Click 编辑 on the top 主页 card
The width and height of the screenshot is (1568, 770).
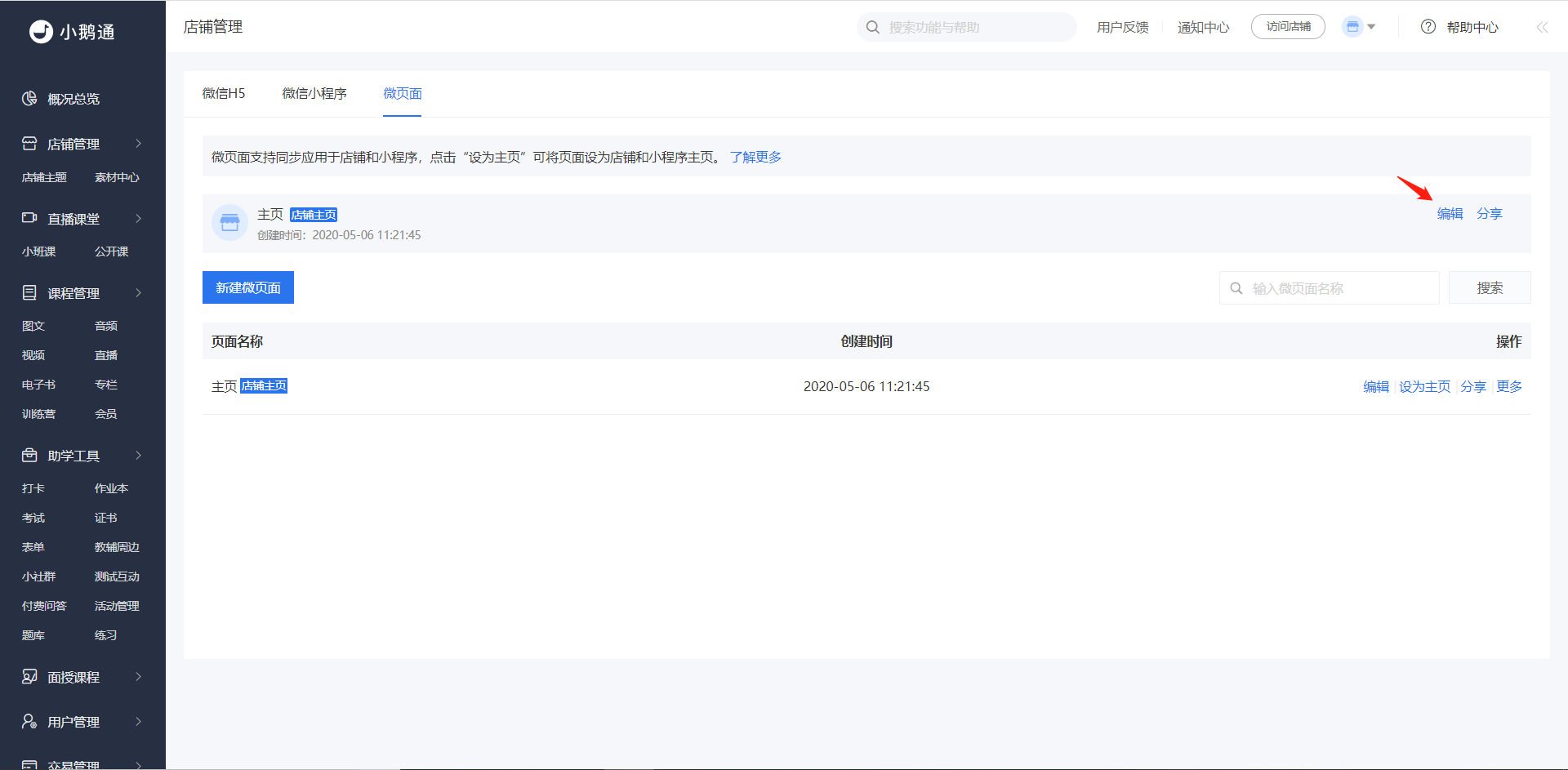pos(1450,213)
